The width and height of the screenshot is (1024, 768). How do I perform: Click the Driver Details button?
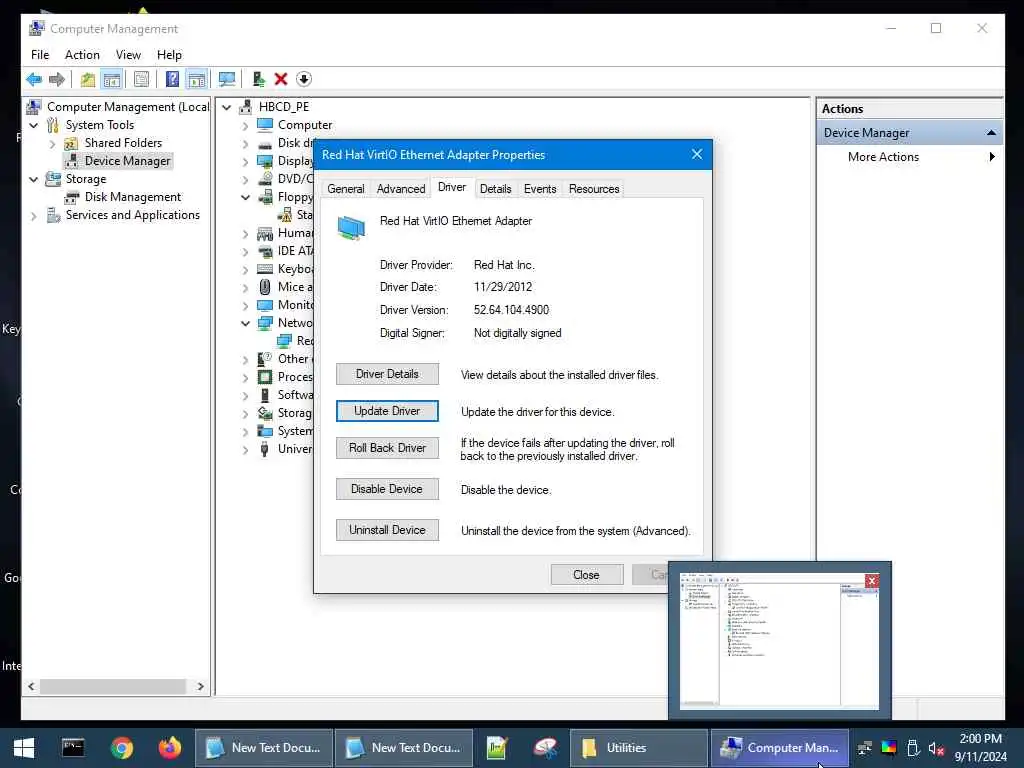pos(387,374)
